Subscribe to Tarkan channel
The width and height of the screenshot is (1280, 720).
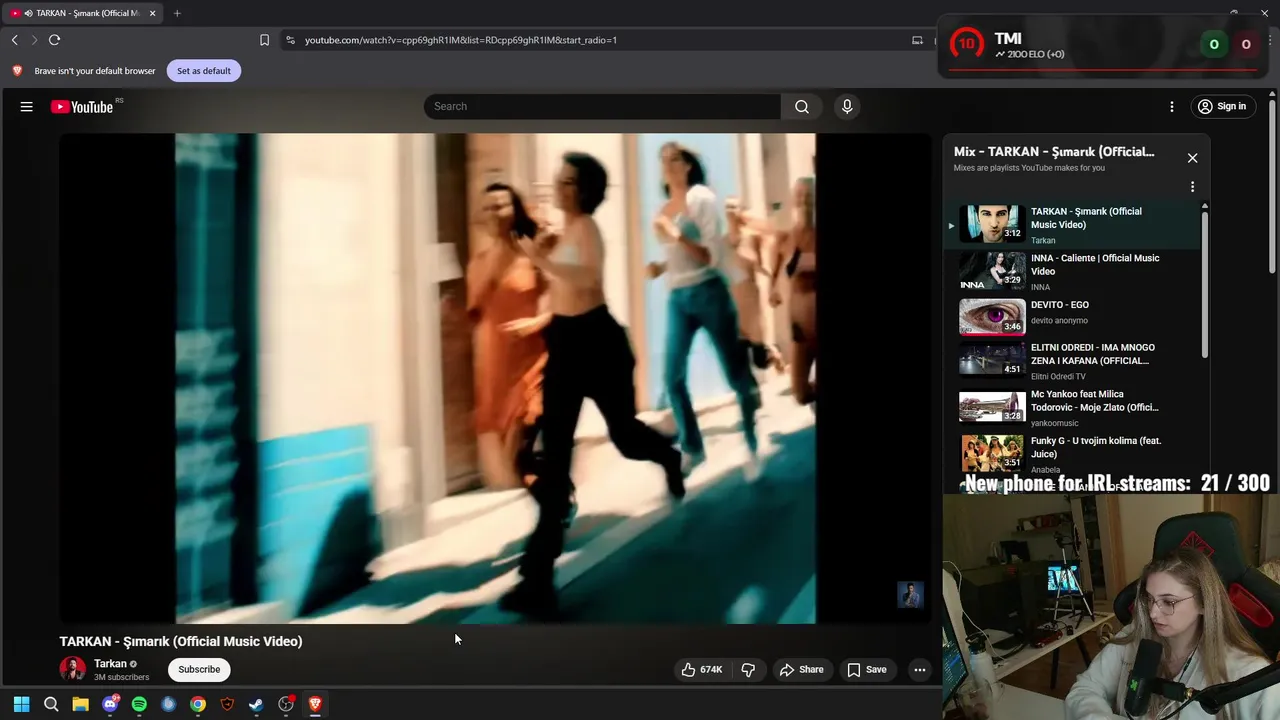199,669
